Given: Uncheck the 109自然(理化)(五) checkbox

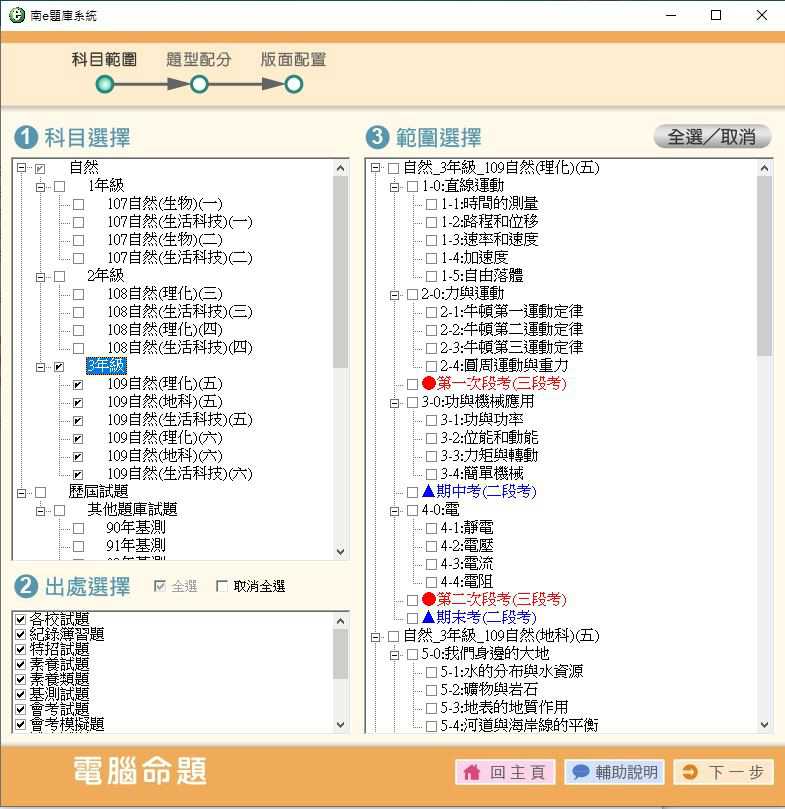Looking at the screenshot, I should [78, 384].
